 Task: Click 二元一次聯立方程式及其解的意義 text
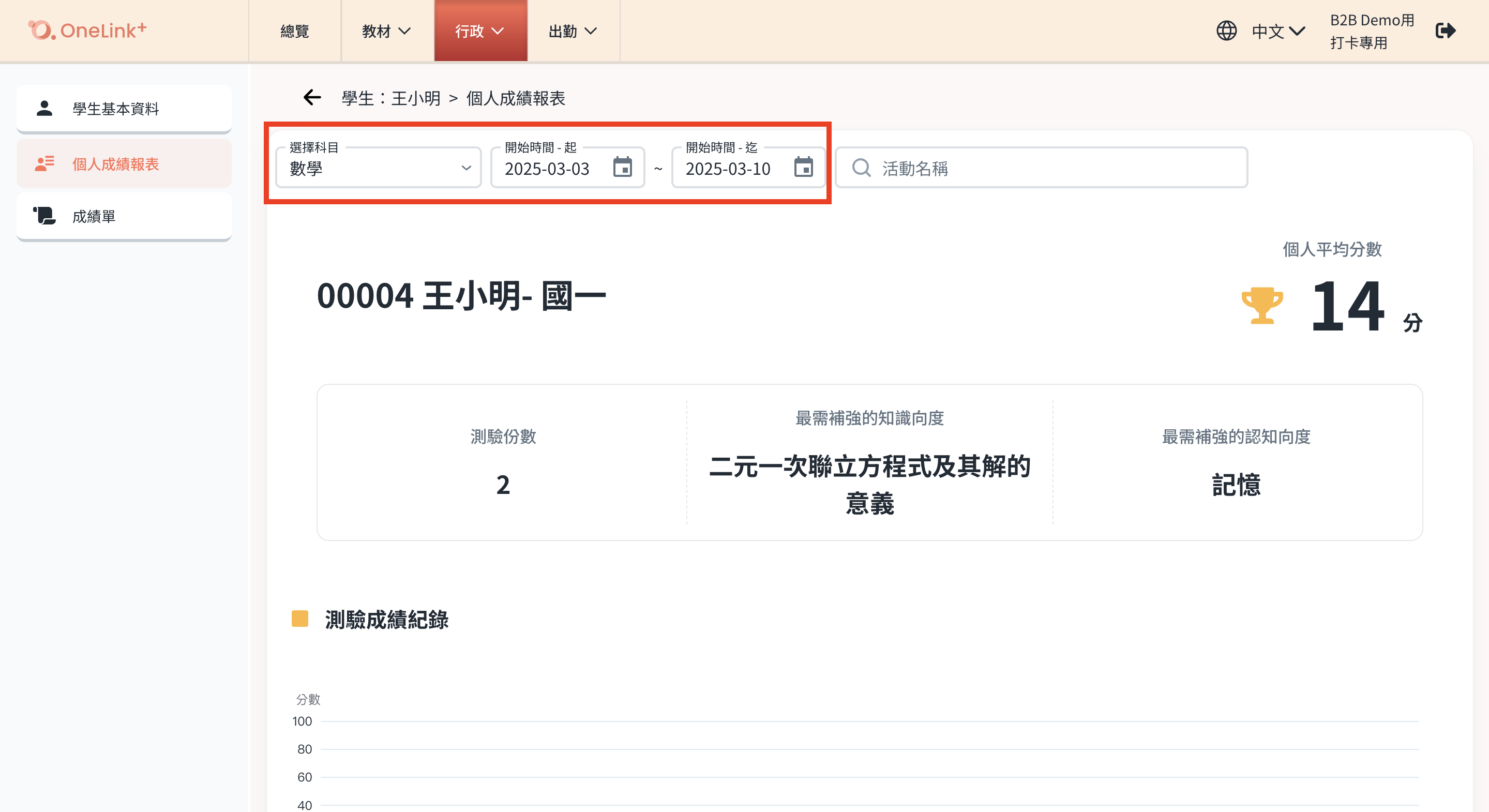(870, 484)
